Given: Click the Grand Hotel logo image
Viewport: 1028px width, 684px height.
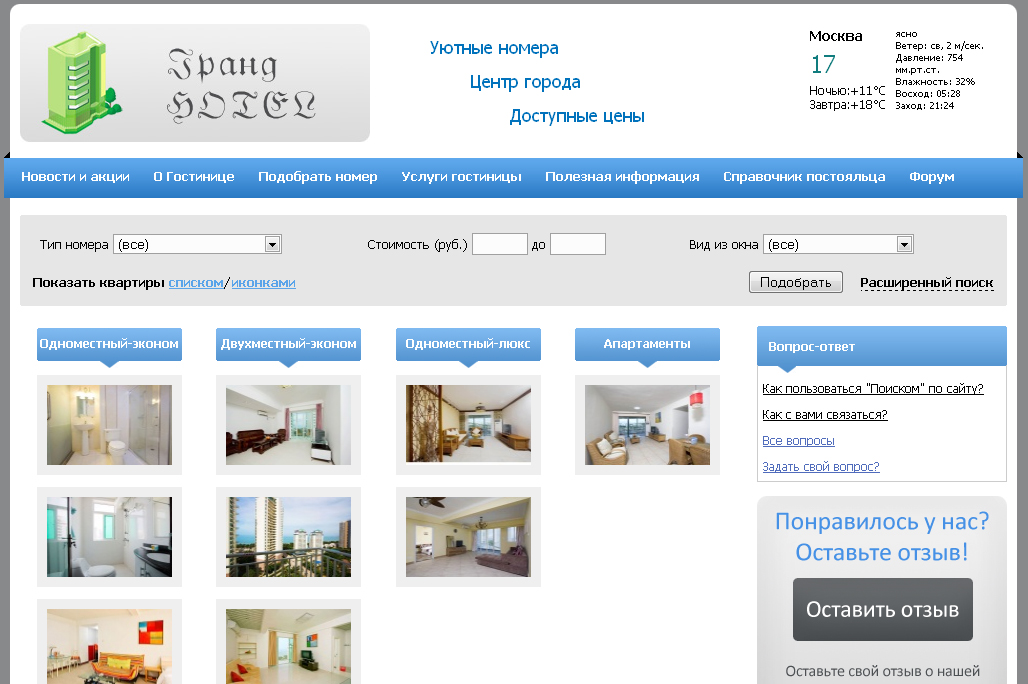Looking at the screenshot, I should (195, 84).
